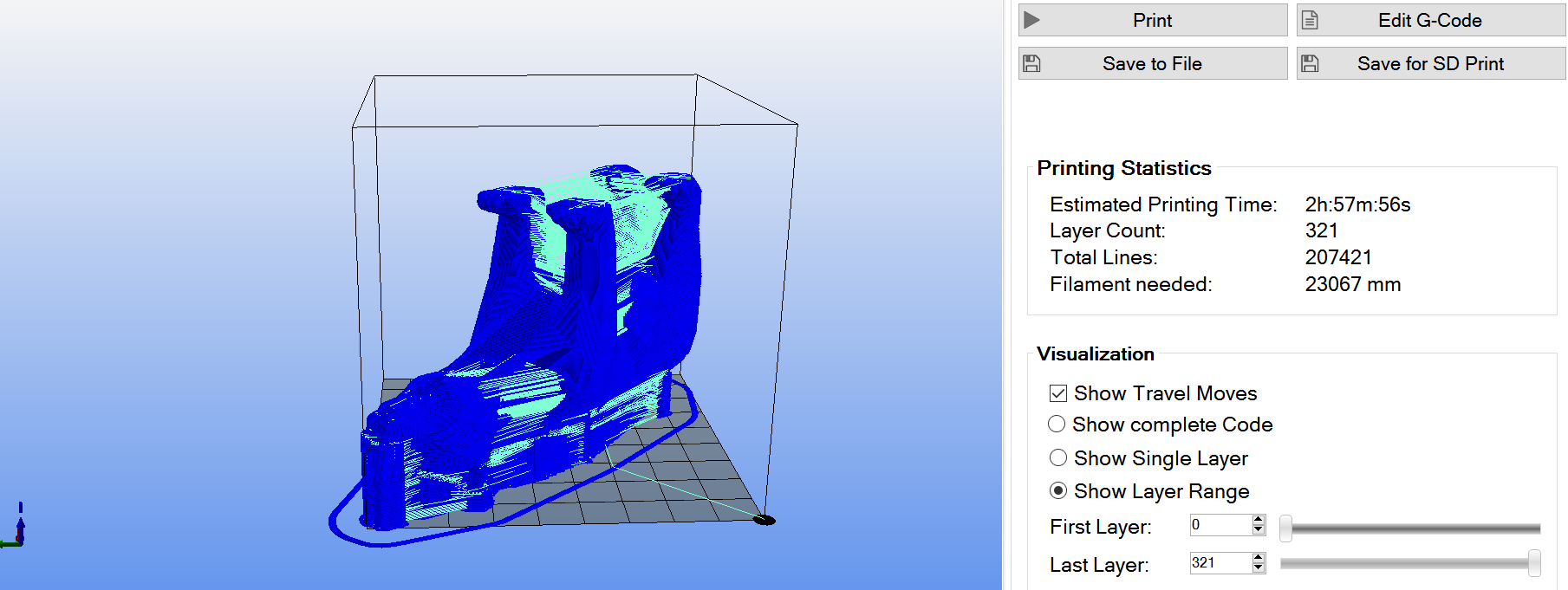Click the First Layer slider handle
Viewport: 1568px width, 590px height.
pos(1286,528)
